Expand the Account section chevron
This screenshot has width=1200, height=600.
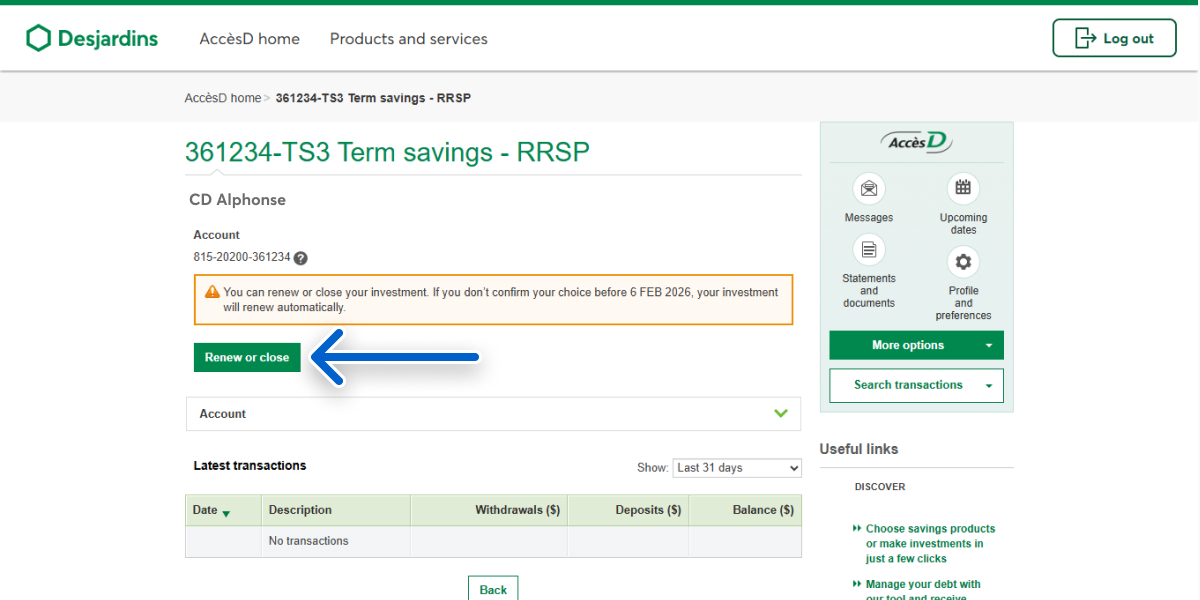click(x=781, y=414)
